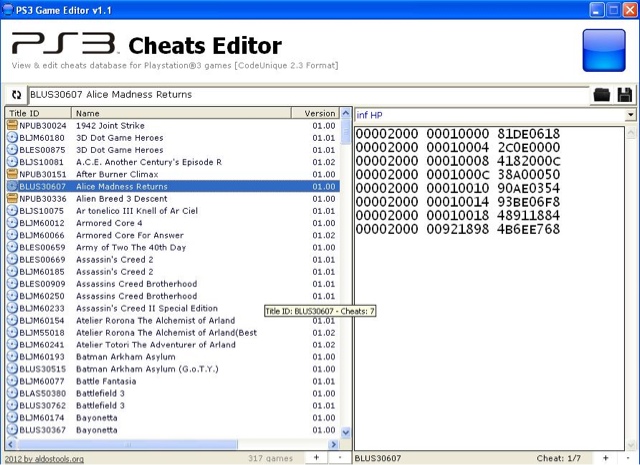Image resolution: width=640 pixels, height=465 pixels.
Task: Select Armored Core 4 row
Action: click(x=172, y=223)
